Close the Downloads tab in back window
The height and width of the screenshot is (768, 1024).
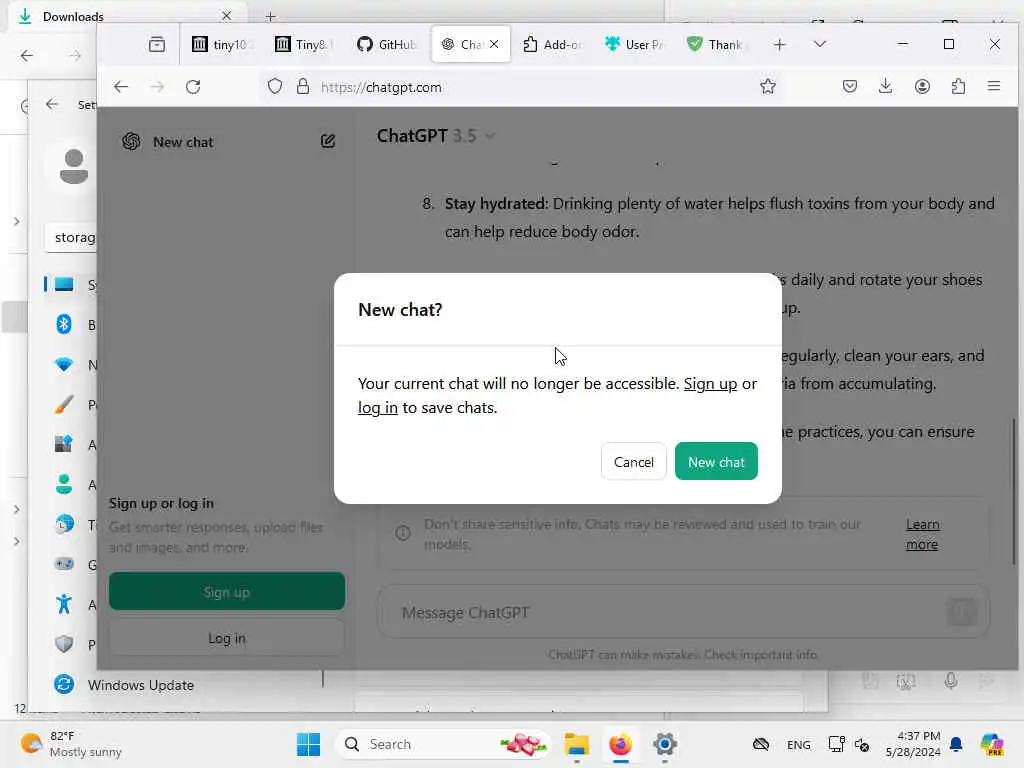point(226,16)
